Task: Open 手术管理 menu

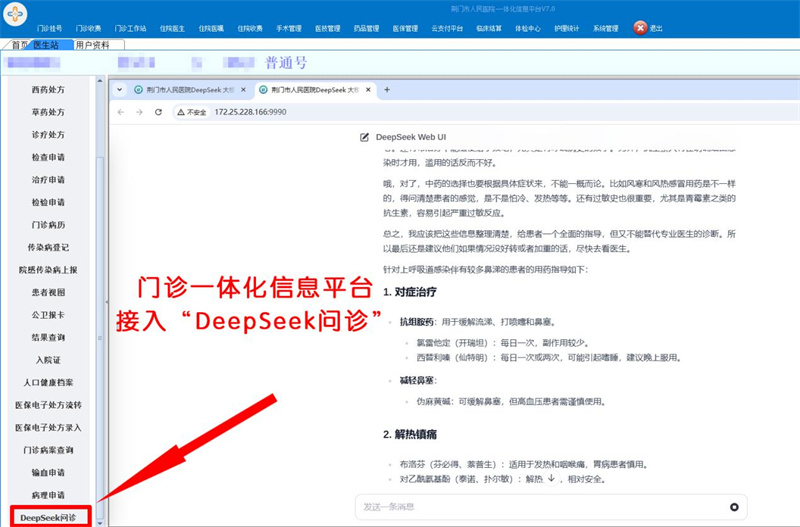Action: point(289,29)
